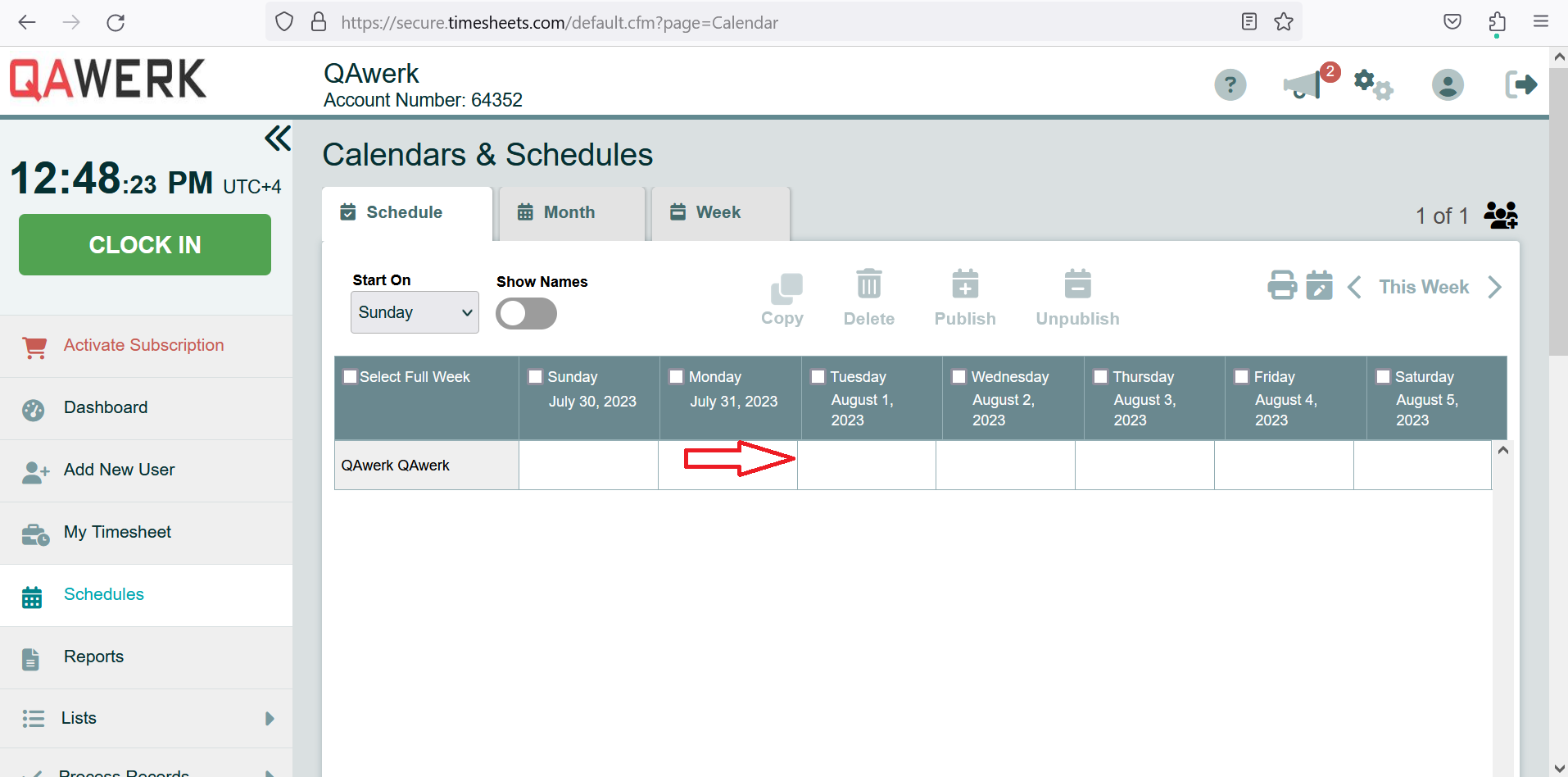Go to previous week arrow
This screenshot has width=1568, height=777.
[x=1354, y=287]
